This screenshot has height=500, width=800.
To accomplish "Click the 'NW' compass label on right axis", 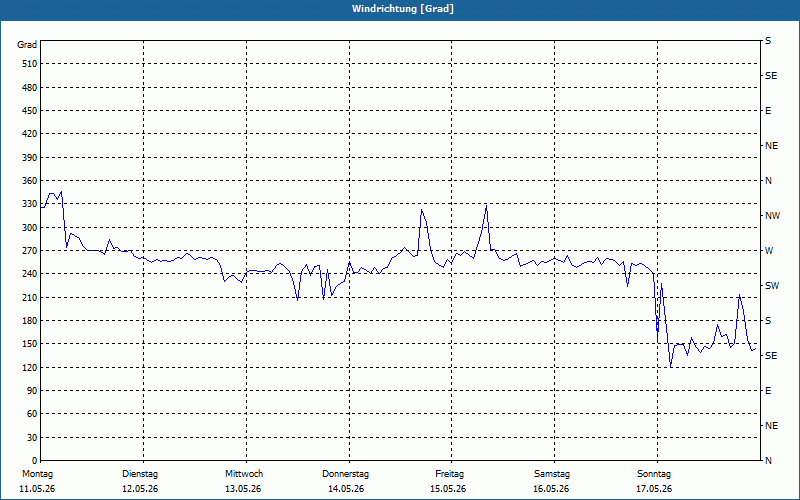I will point(772,216).
